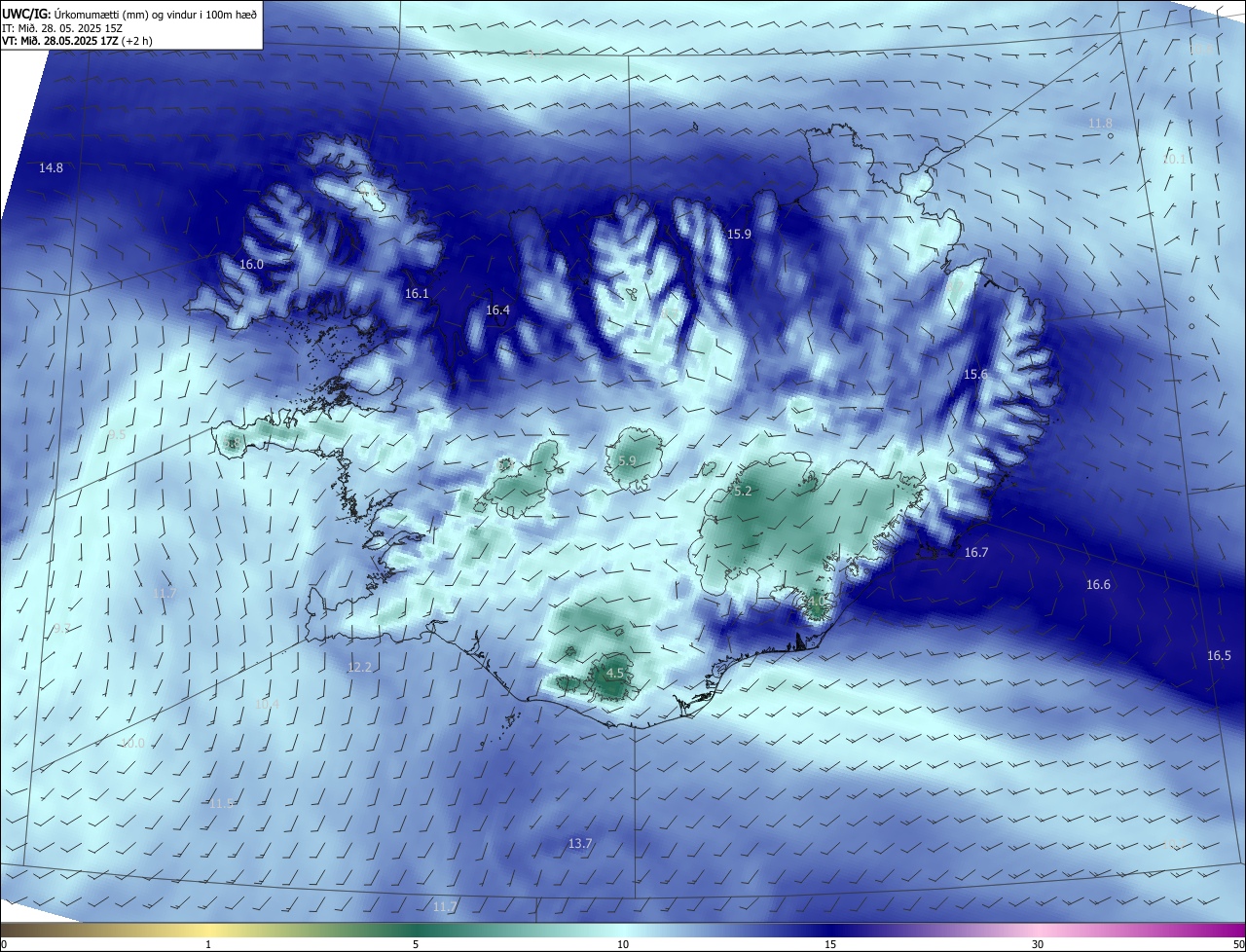Click the colorbar tick label 15
This screenshot has height=952, width=1246.
click(830, 944)
